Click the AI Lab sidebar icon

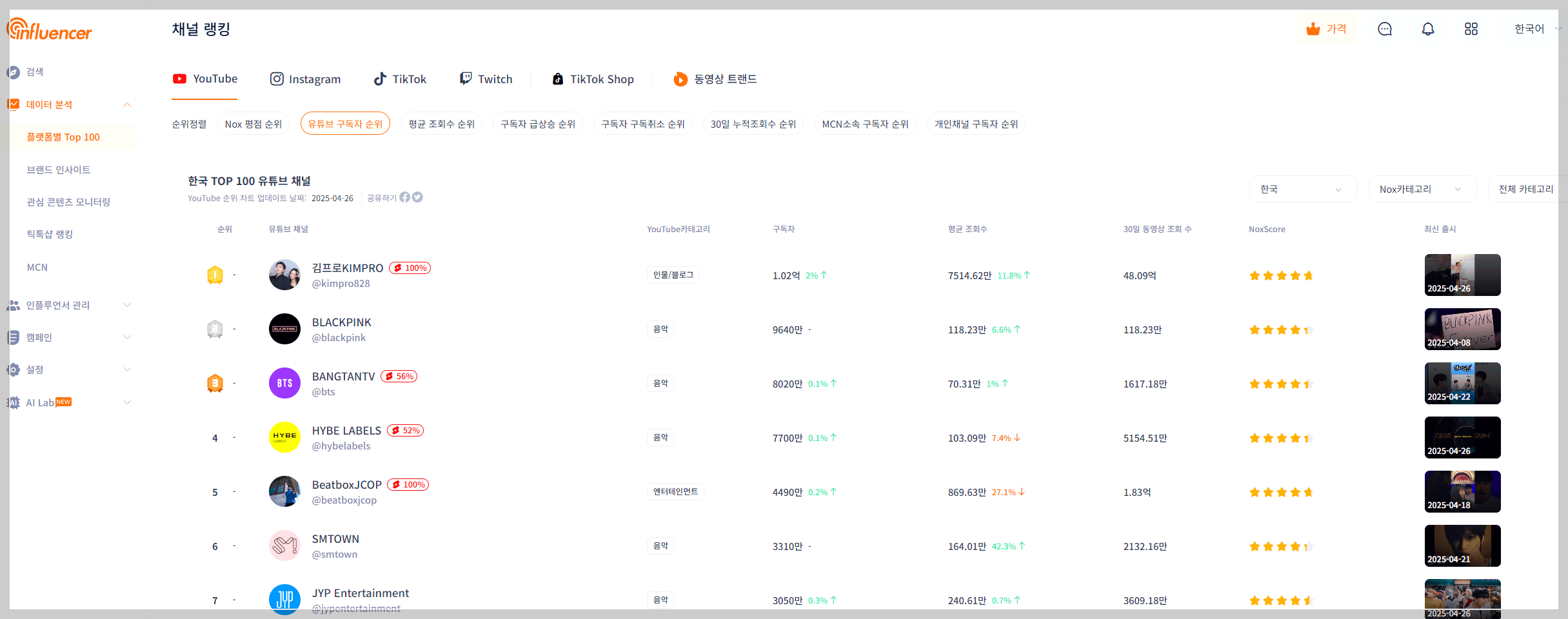coord(13,402)
